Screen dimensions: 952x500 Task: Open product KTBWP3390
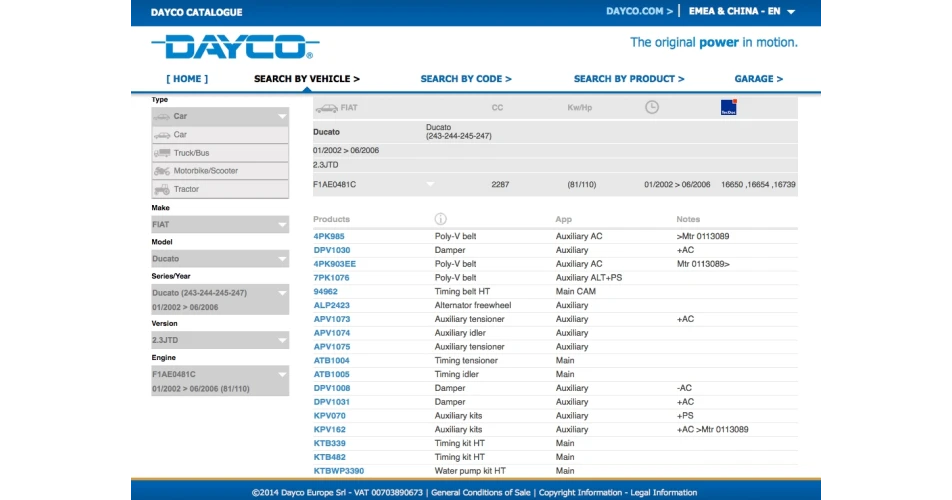click(x=339, y=471)
